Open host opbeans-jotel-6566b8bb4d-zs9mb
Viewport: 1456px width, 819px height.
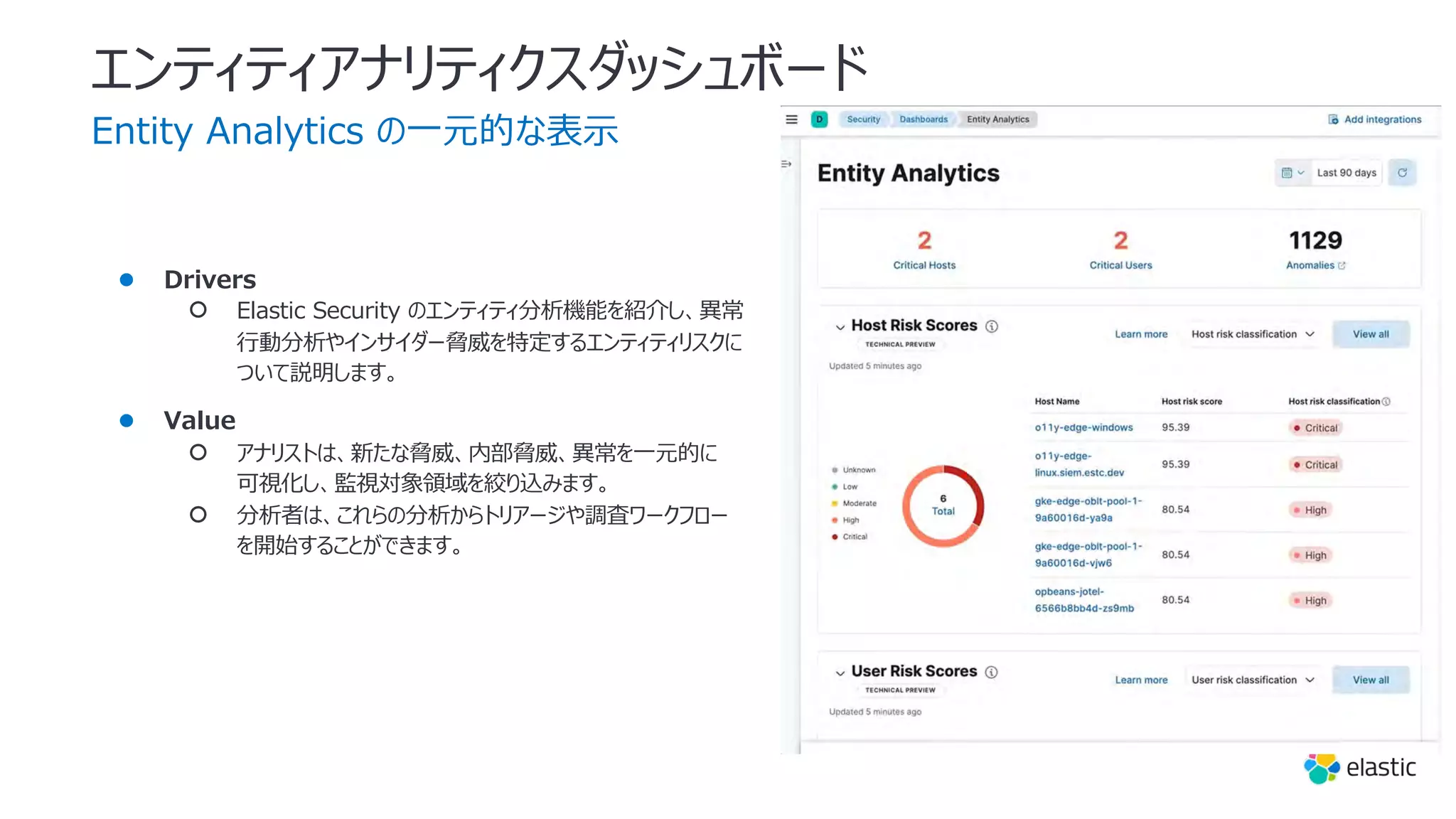[1084, 600]
